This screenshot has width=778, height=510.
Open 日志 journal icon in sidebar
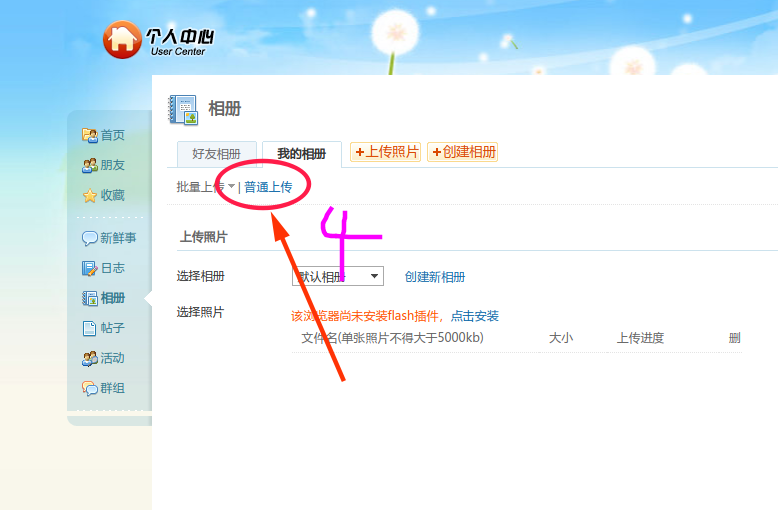(x=90, y=268)
